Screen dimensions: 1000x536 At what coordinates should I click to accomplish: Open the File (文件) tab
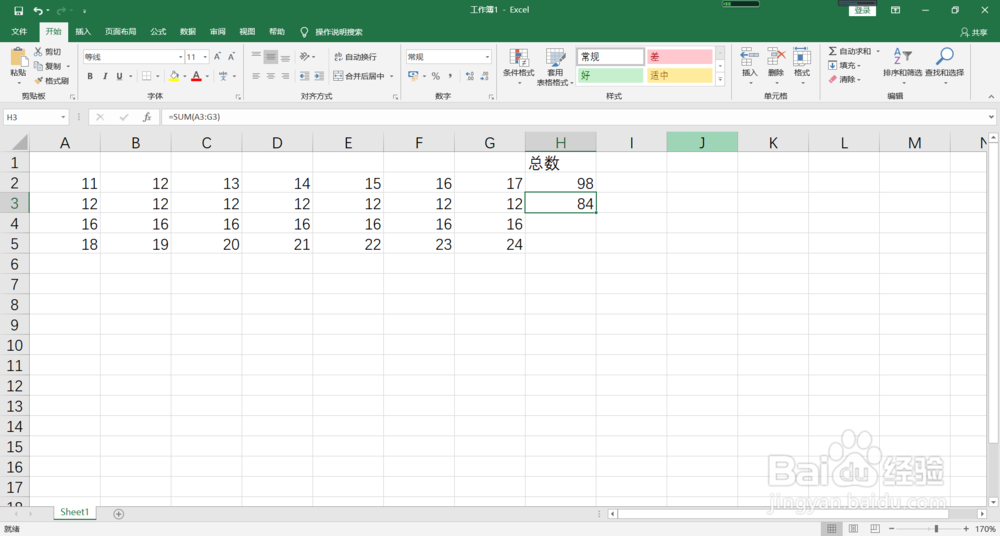point(19,32)
